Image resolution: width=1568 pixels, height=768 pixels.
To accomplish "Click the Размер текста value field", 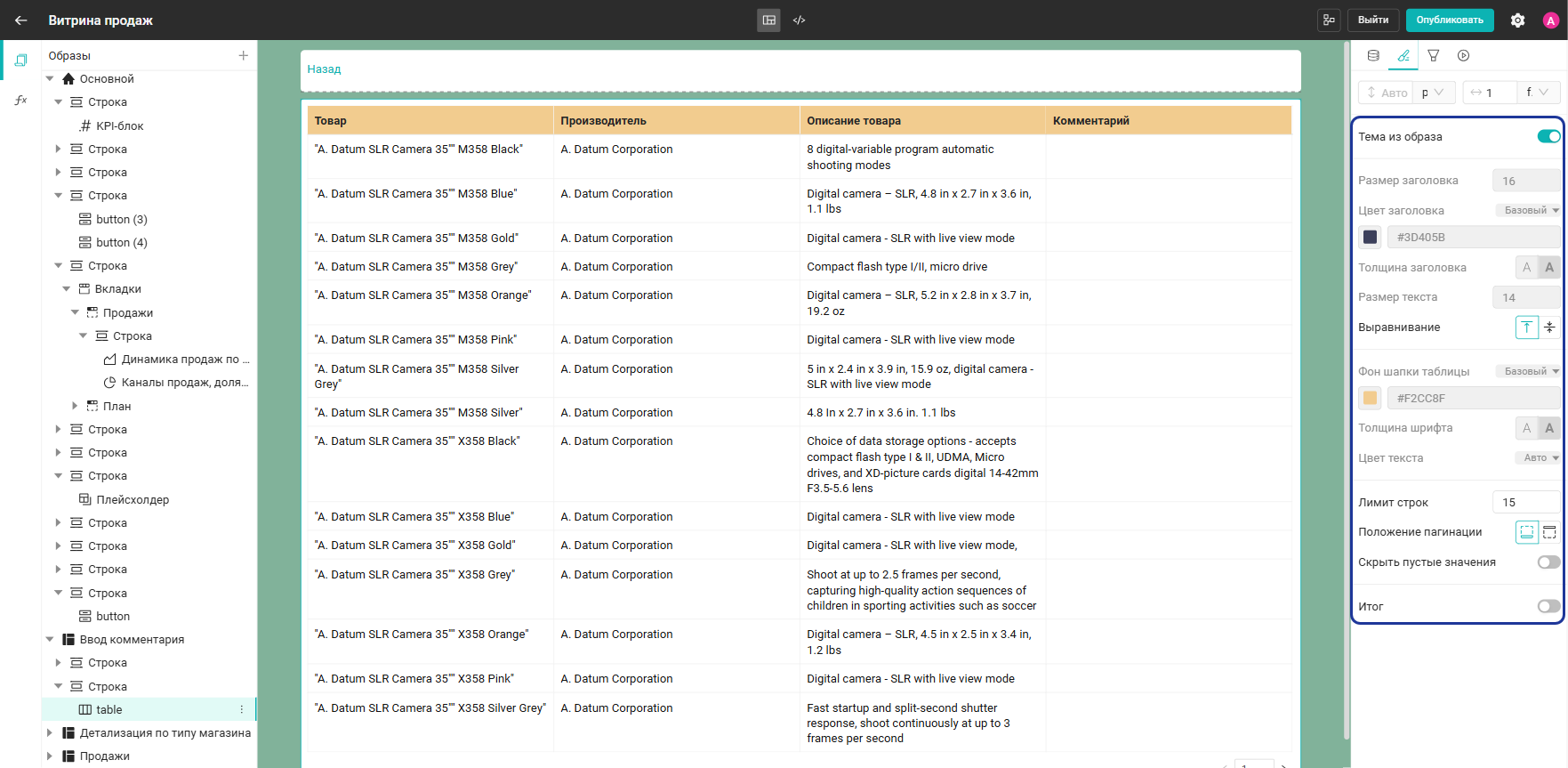I will (1526, 297).
